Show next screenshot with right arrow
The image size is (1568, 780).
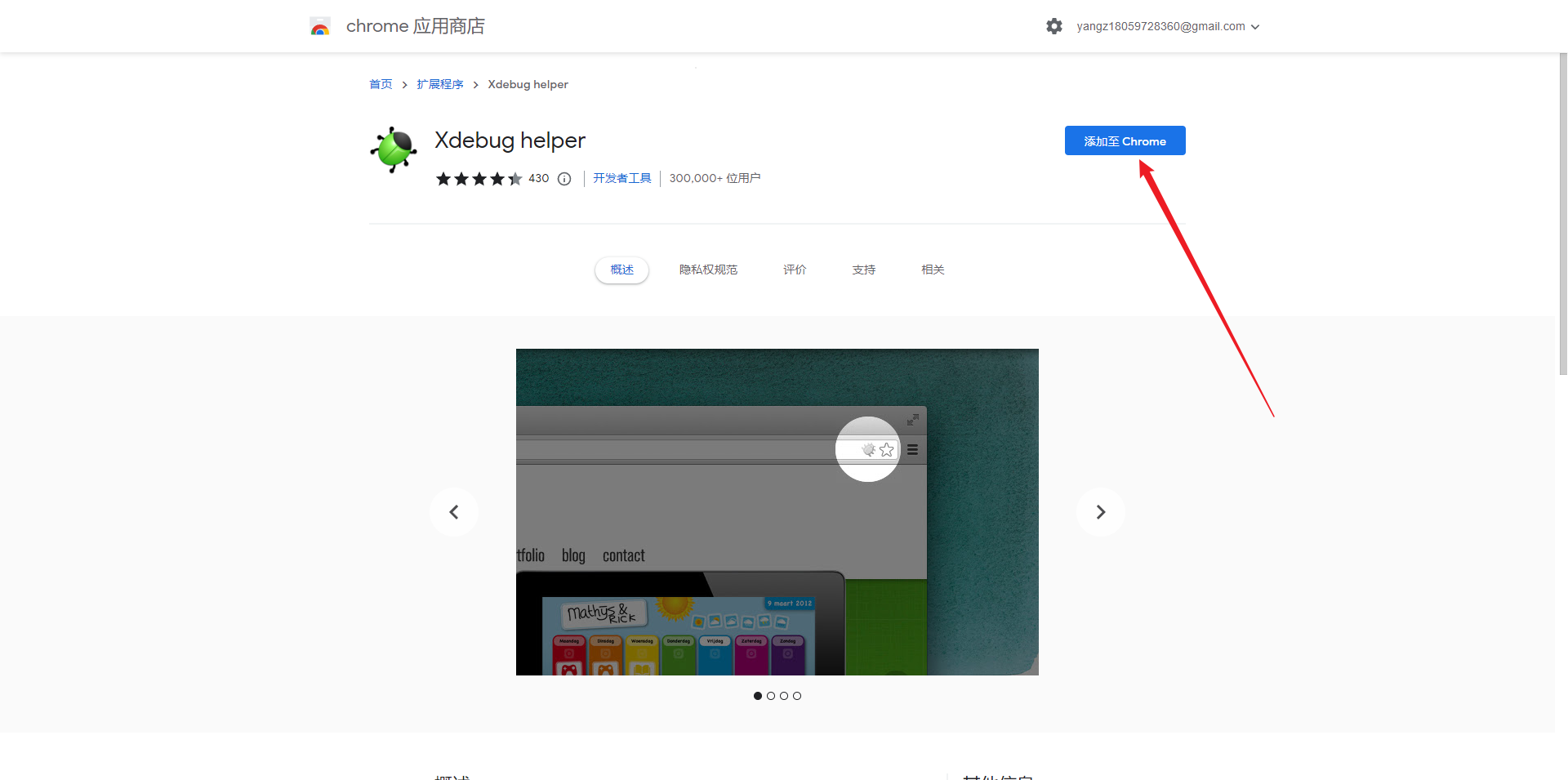pyautogui.click(x=1101, y=512)
